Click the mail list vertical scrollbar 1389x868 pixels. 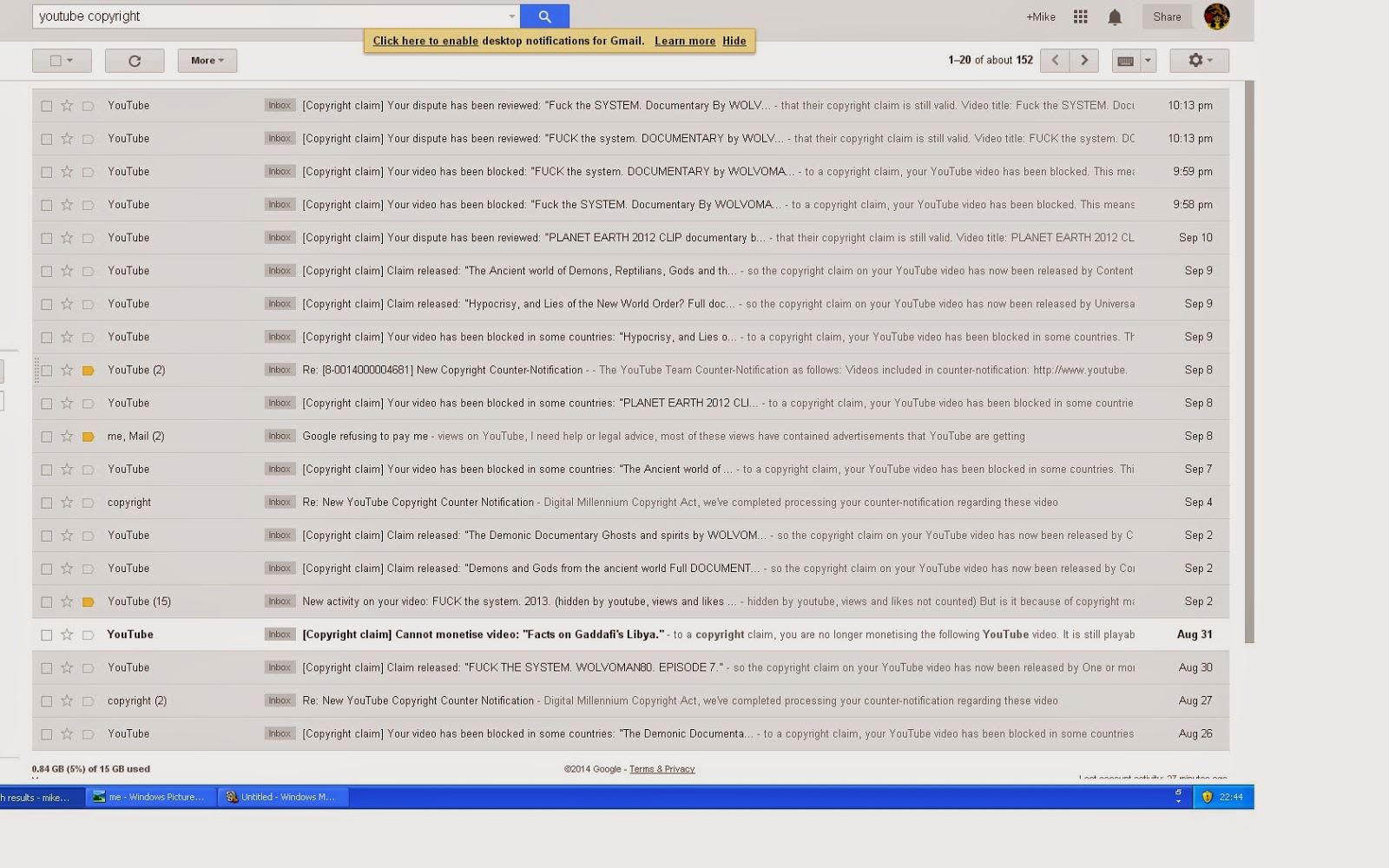1249,362
